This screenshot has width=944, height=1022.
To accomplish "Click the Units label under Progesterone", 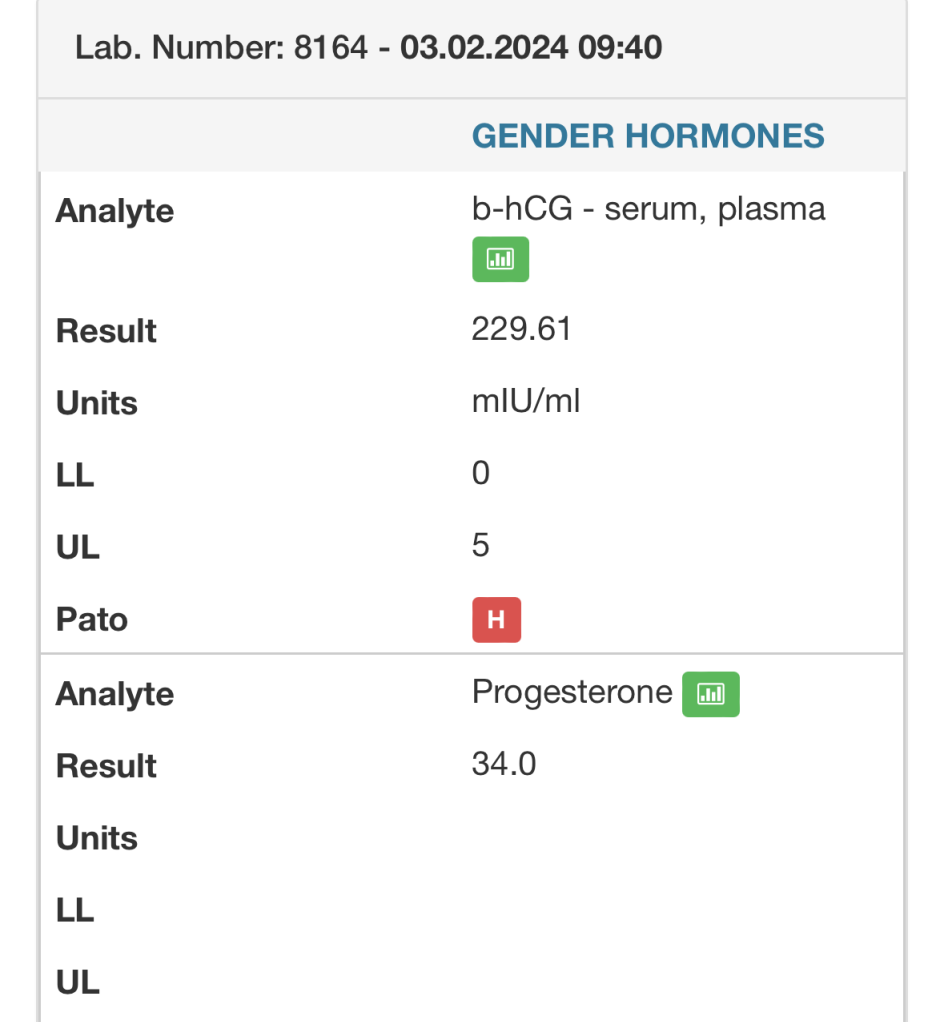I will click(96, 838).
